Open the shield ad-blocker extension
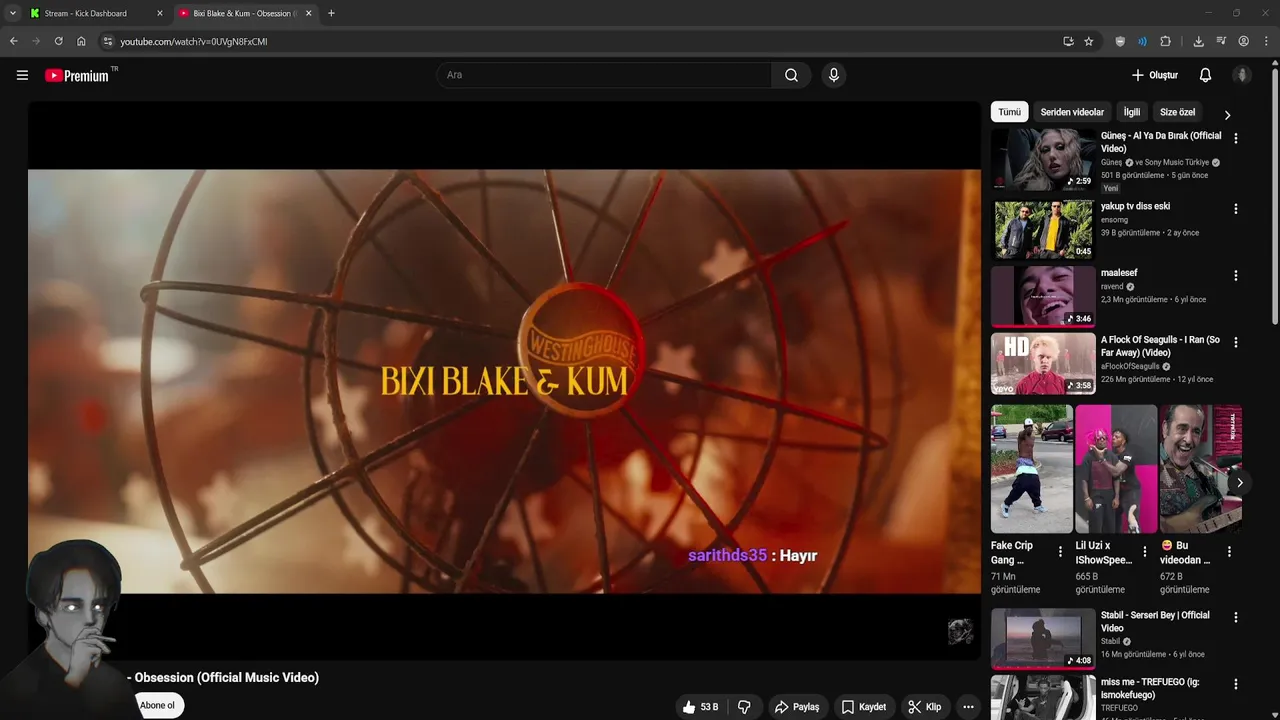The width and height of the screenshot is (1280, 720). [x=1120, y=41]
